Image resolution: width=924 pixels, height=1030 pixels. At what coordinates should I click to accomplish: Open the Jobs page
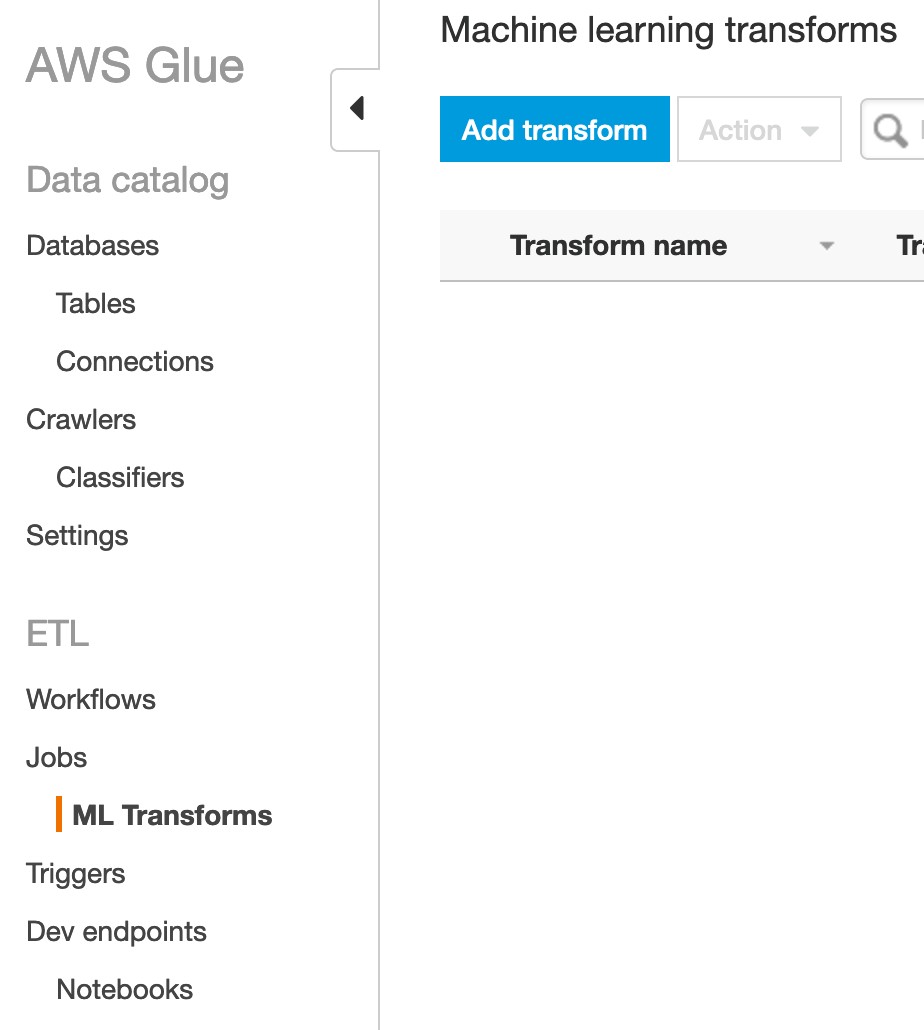click(x=57, y=758)
